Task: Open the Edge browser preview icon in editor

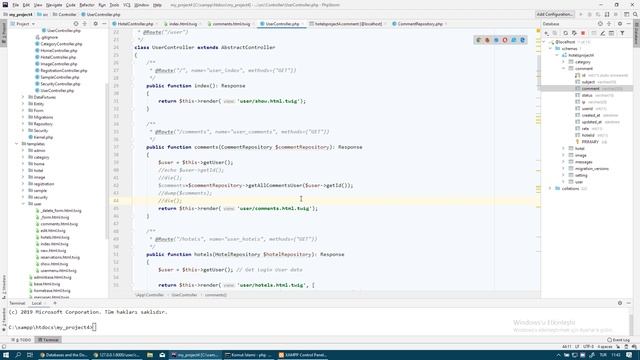Action: click(x=522, y=40)
